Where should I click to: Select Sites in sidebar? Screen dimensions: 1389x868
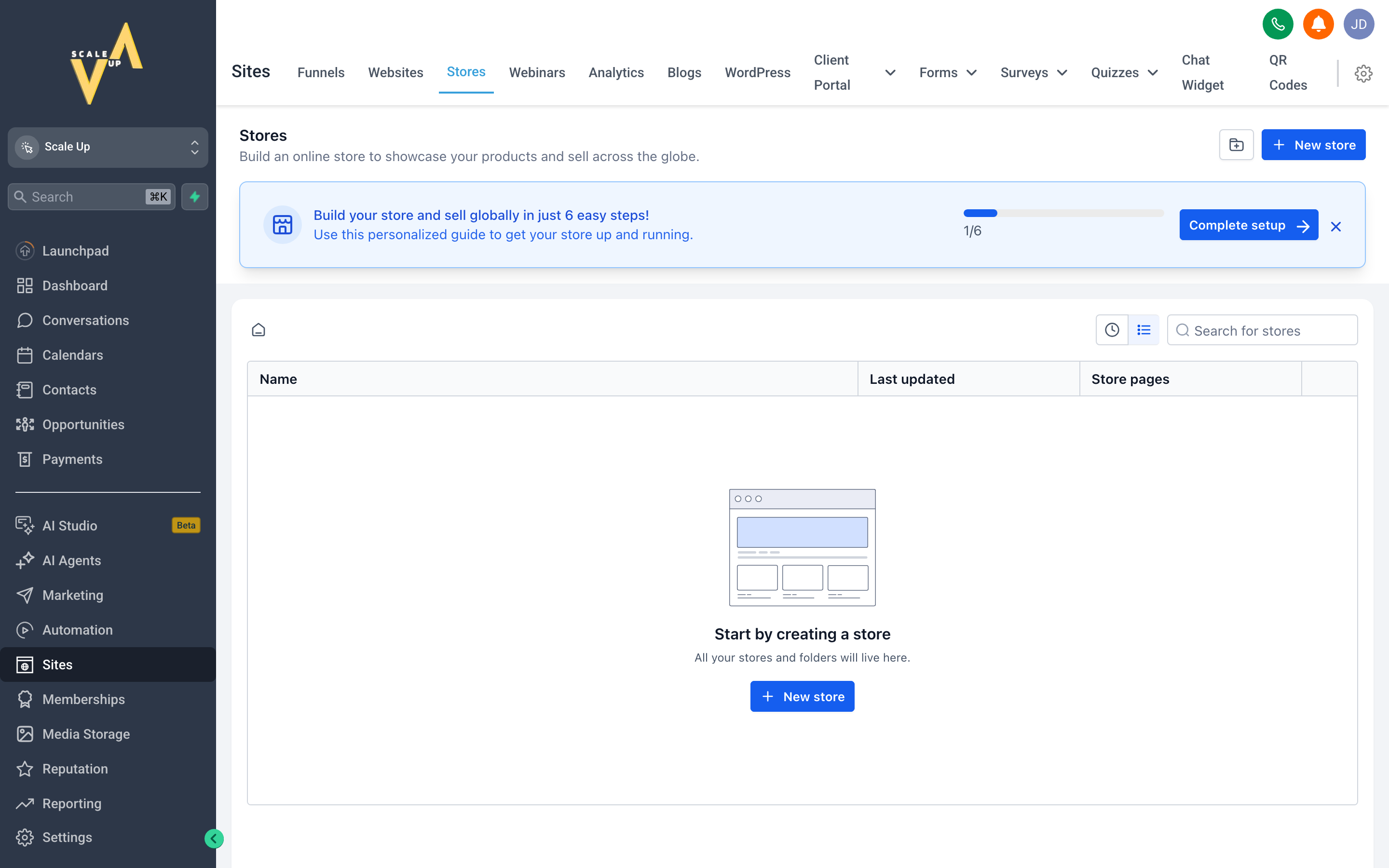click(x=108, y=664)
